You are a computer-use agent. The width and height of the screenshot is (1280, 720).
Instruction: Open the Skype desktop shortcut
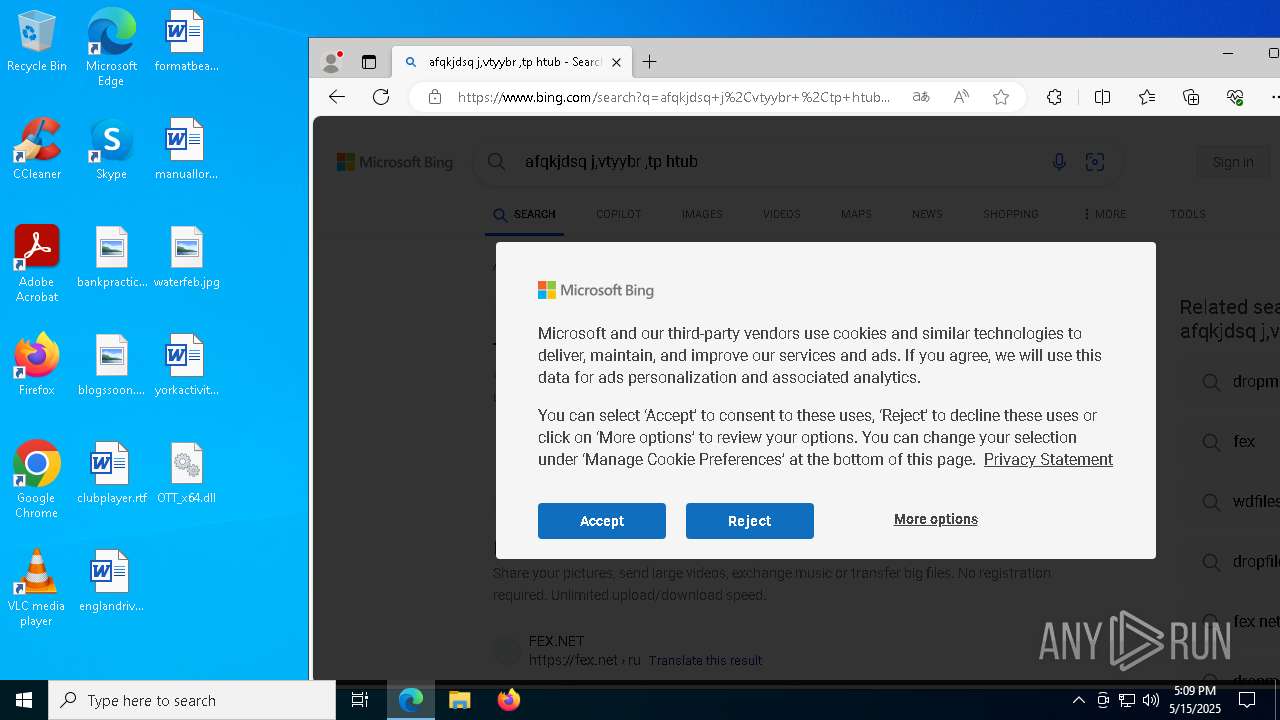111,149
